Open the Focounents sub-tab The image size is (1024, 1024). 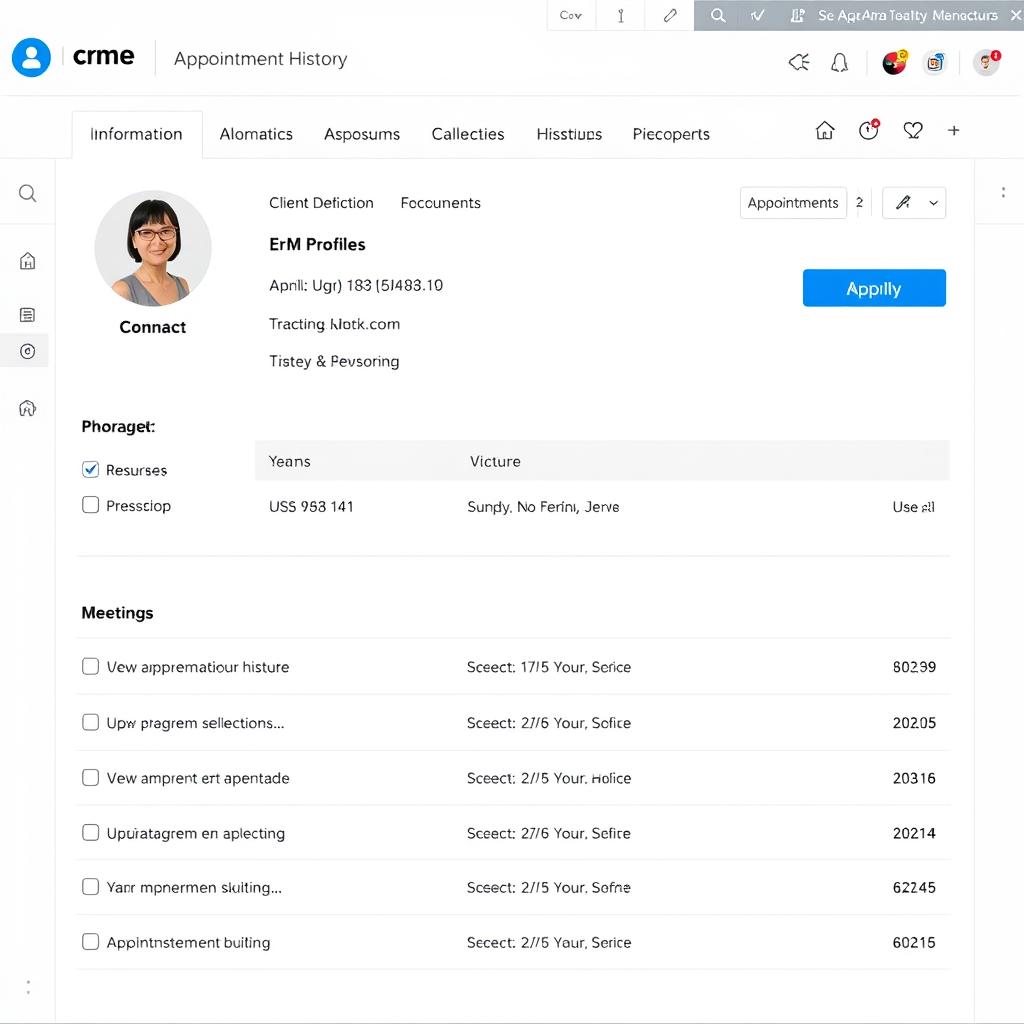(440, 203)
